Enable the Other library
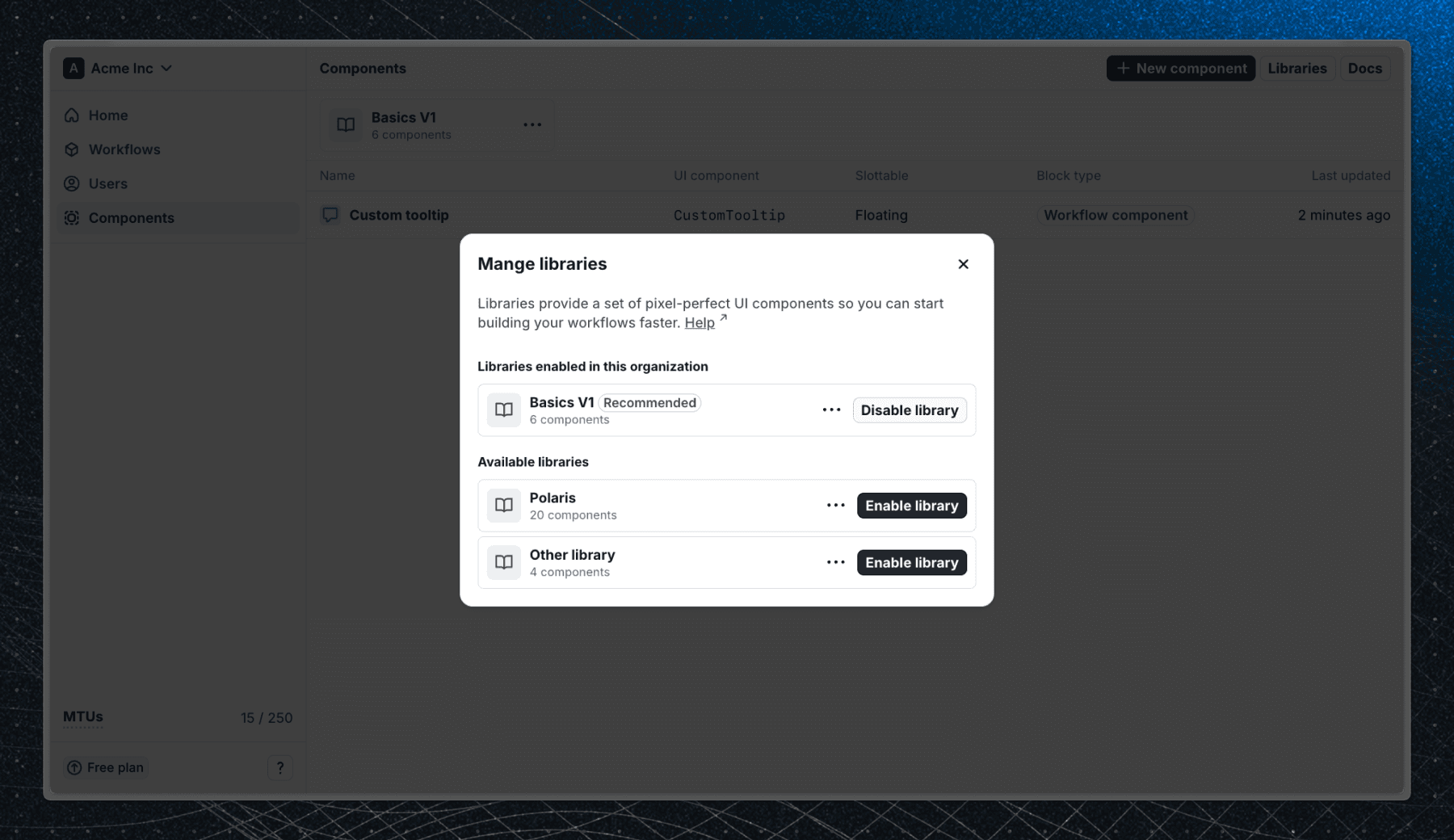 [x=911, y=563]
